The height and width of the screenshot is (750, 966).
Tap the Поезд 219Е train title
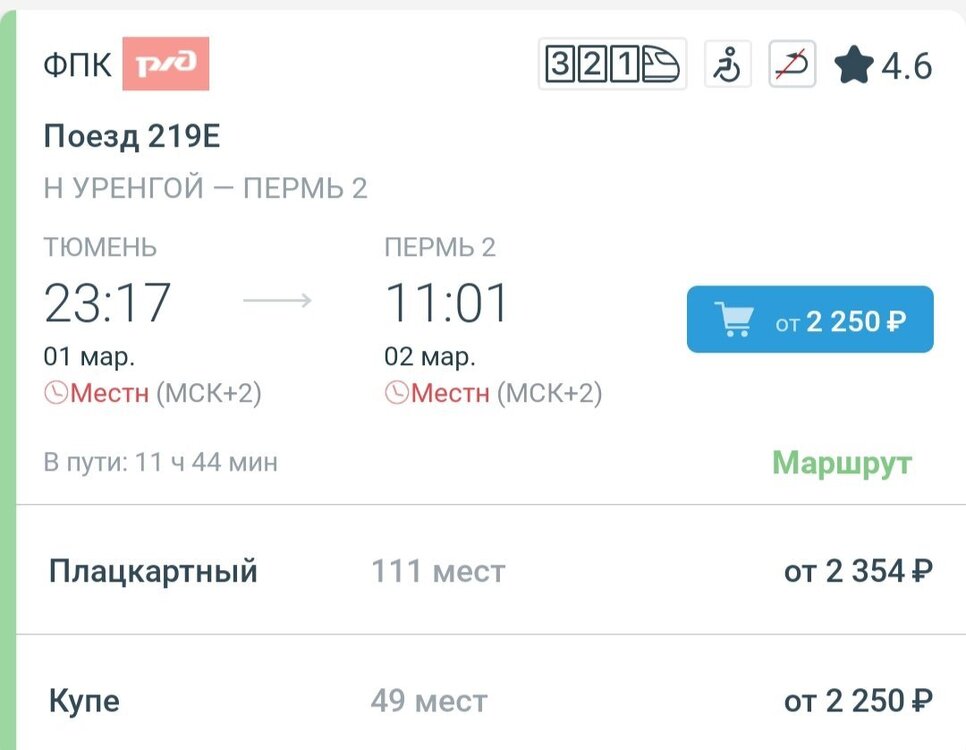(132, 136)
